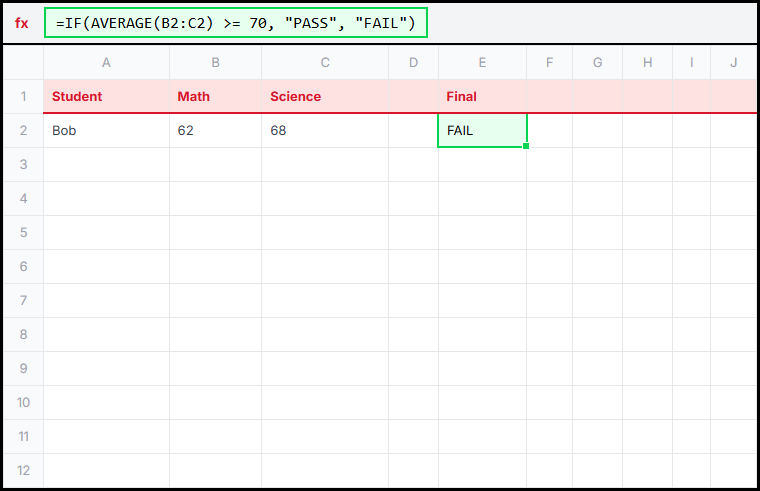This screenshot has width=760, height=491.
Task: Select cell E2 showing FAIL
Action: (x=482, y=131)
